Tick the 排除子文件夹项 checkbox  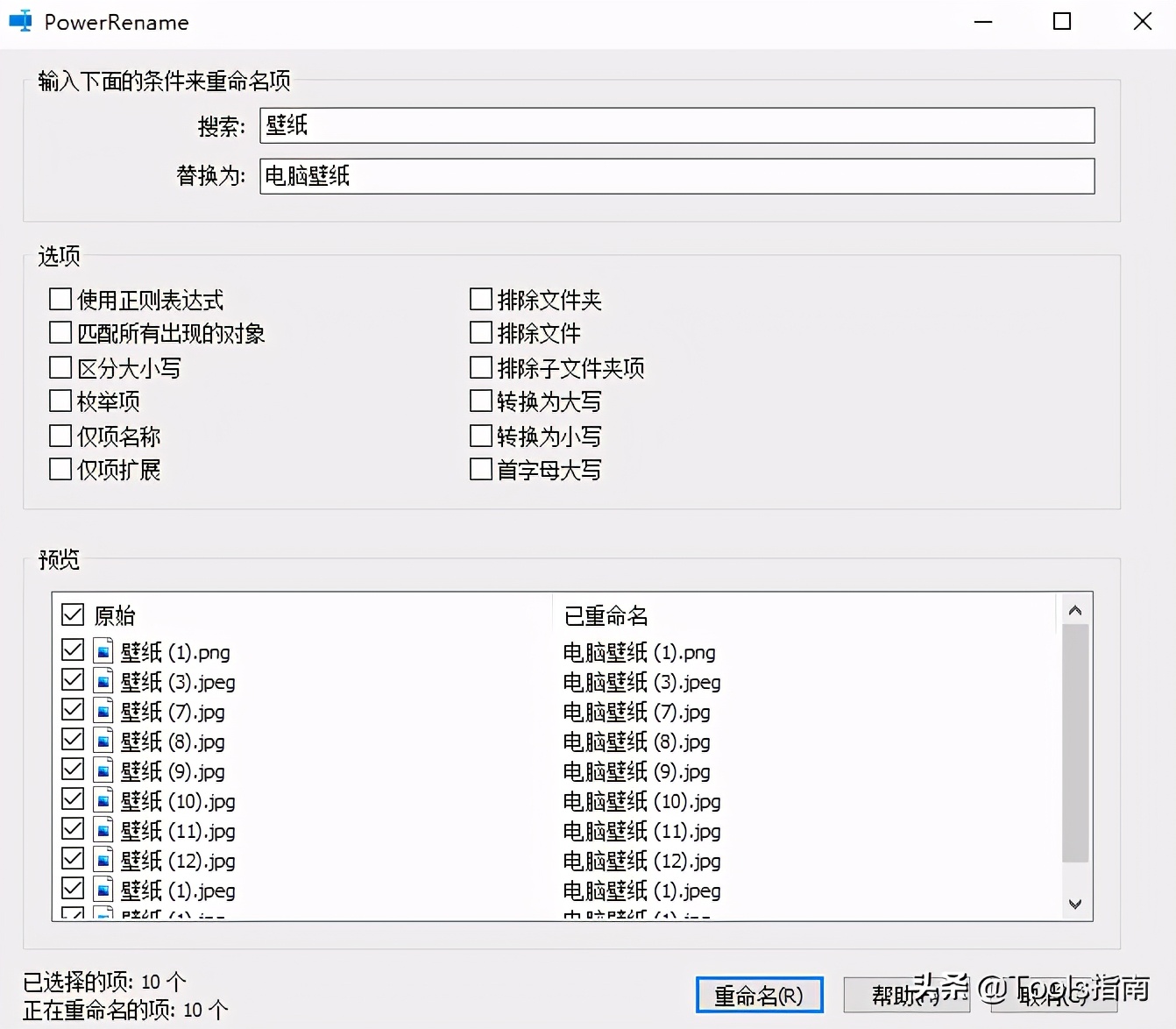tap(481, 367)
